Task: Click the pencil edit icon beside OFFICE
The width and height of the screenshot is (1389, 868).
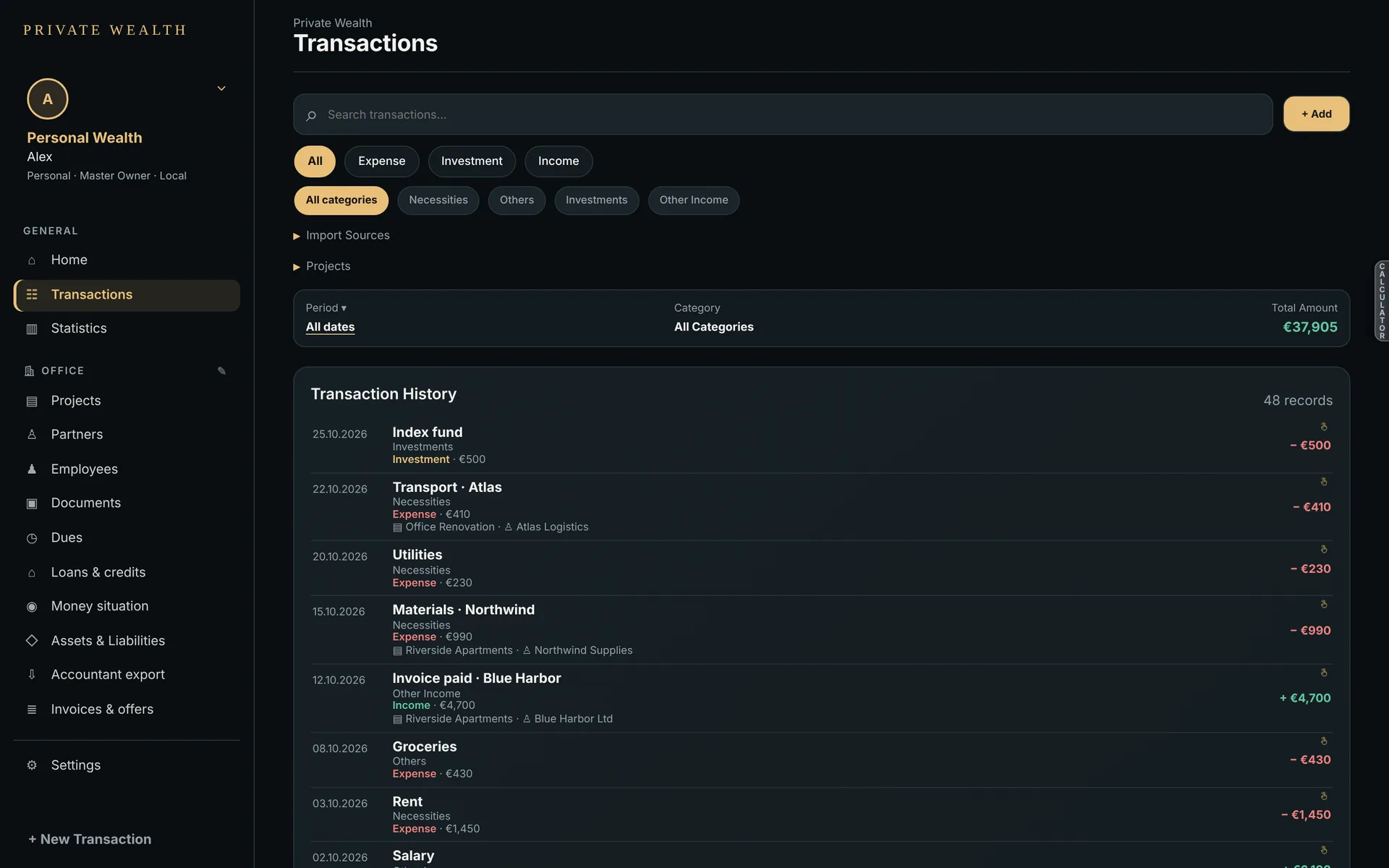Action: pos(222,371)
